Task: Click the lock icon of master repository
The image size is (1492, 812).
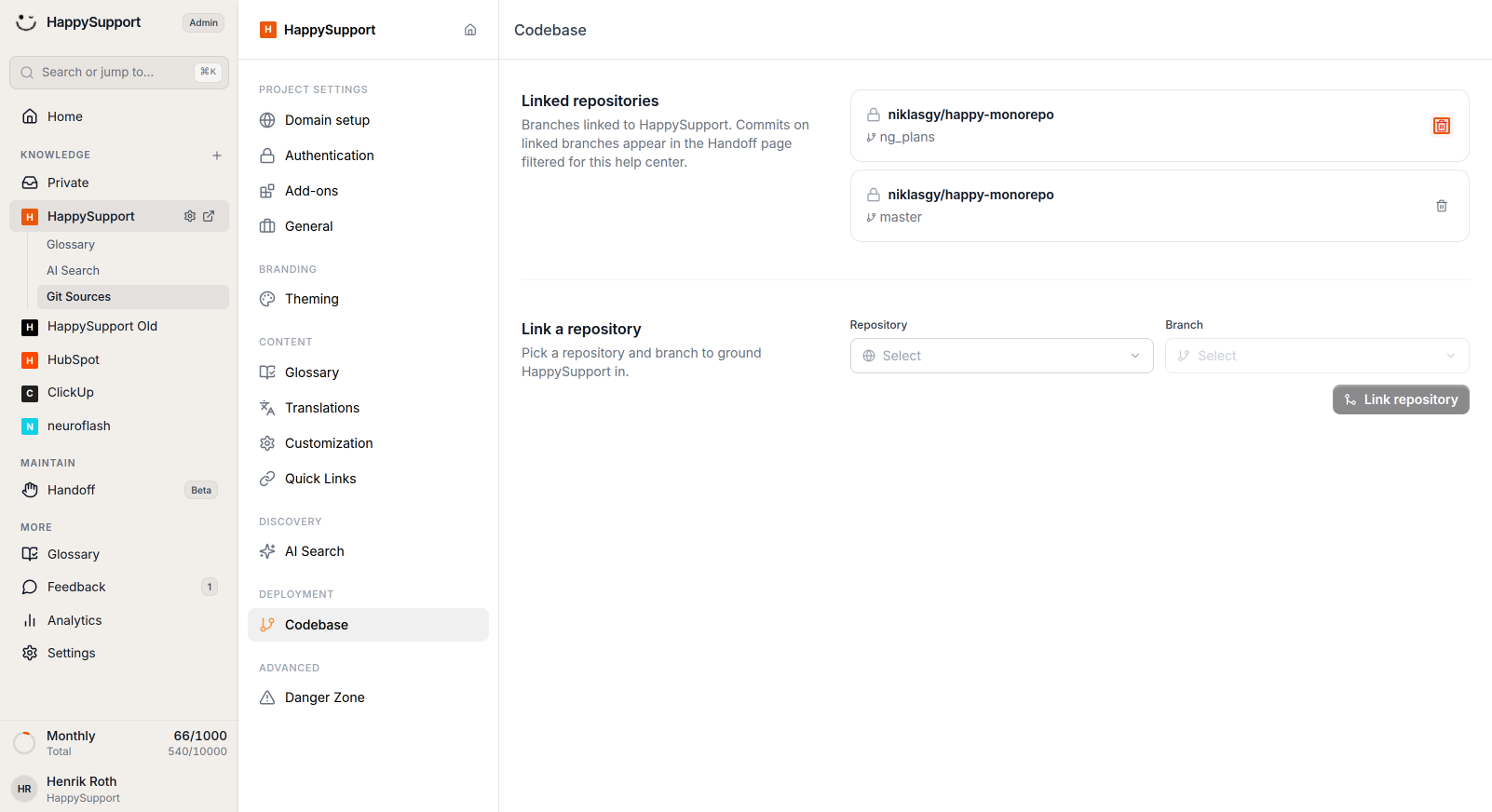Action: pyautogui.click(x=874, y=195)
